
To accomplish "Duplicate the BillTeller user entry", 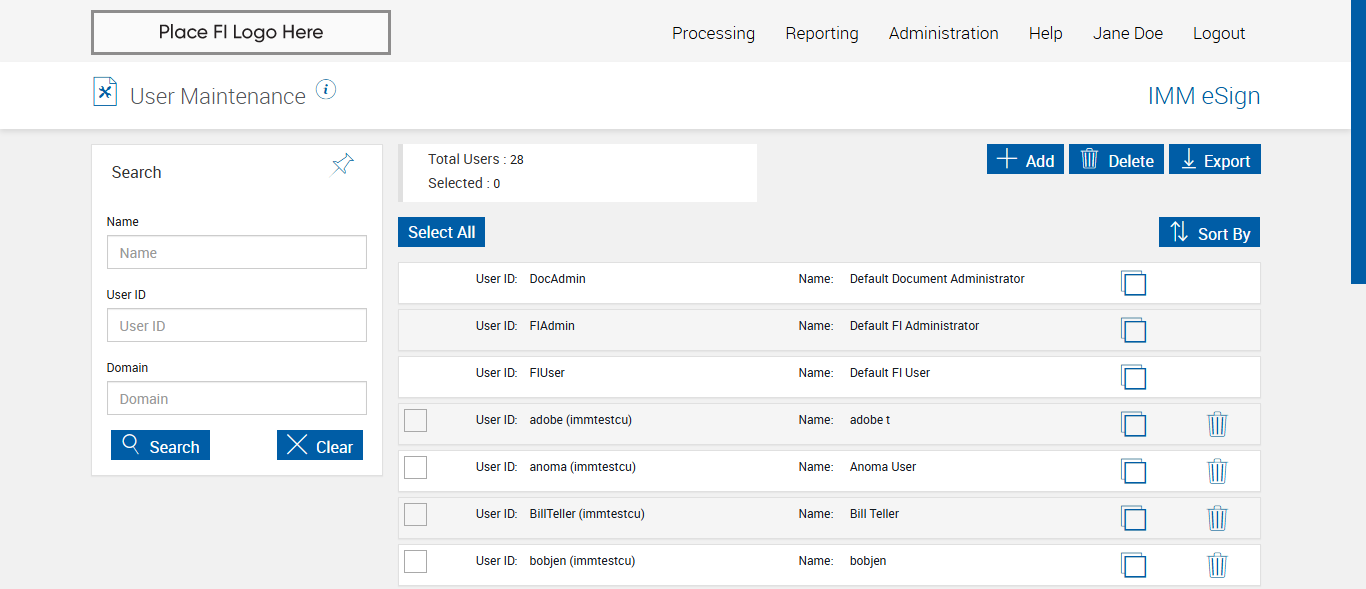I will tap(1133, 518).
